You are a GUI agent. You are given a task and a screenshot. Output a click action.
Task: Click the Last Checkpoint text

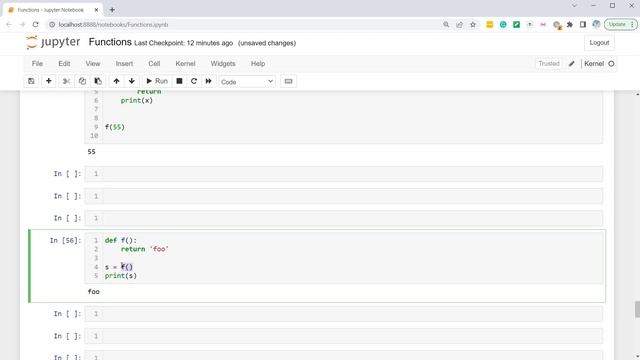[x=184, y=43]
